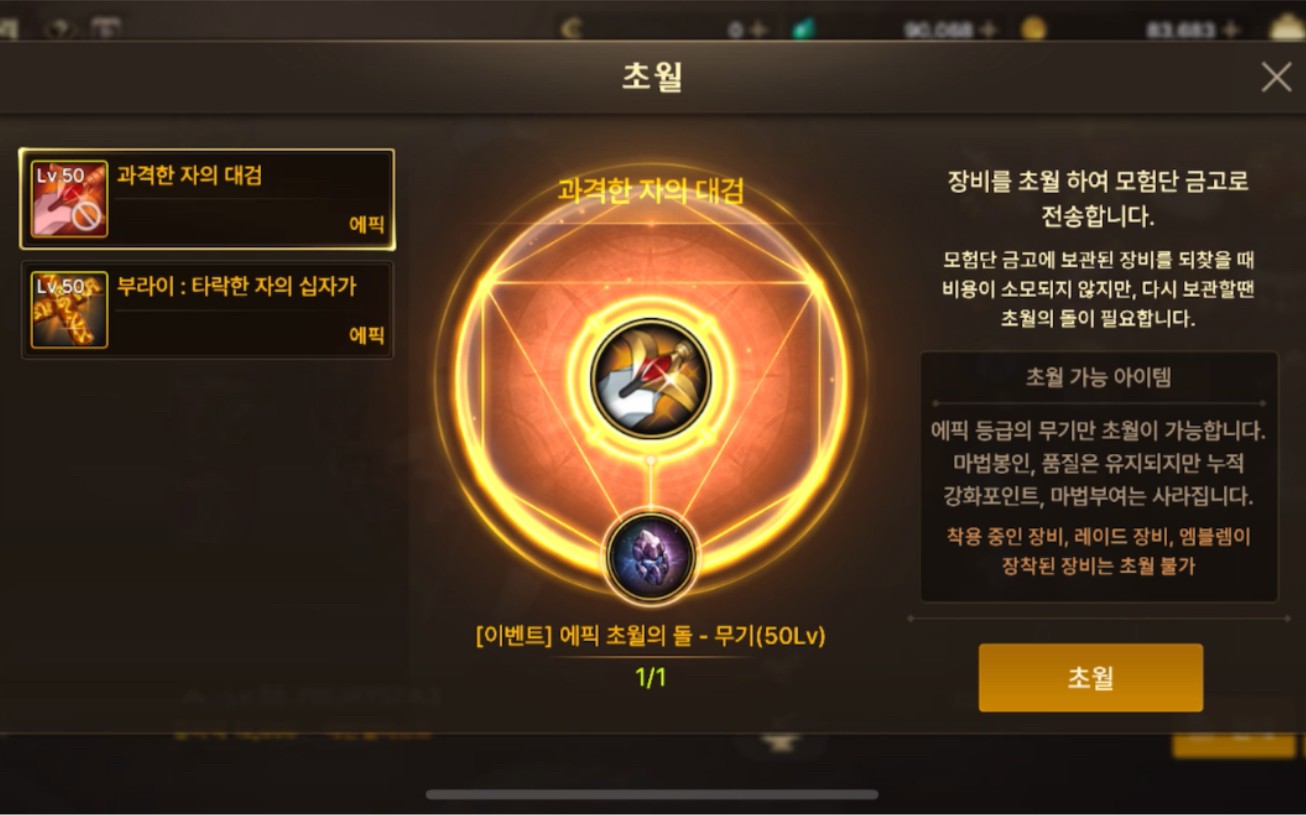This screenshot has width=1306, height=816.
Task: Click the plus beside 90,068 currency
Action: (x=989, y=29)
